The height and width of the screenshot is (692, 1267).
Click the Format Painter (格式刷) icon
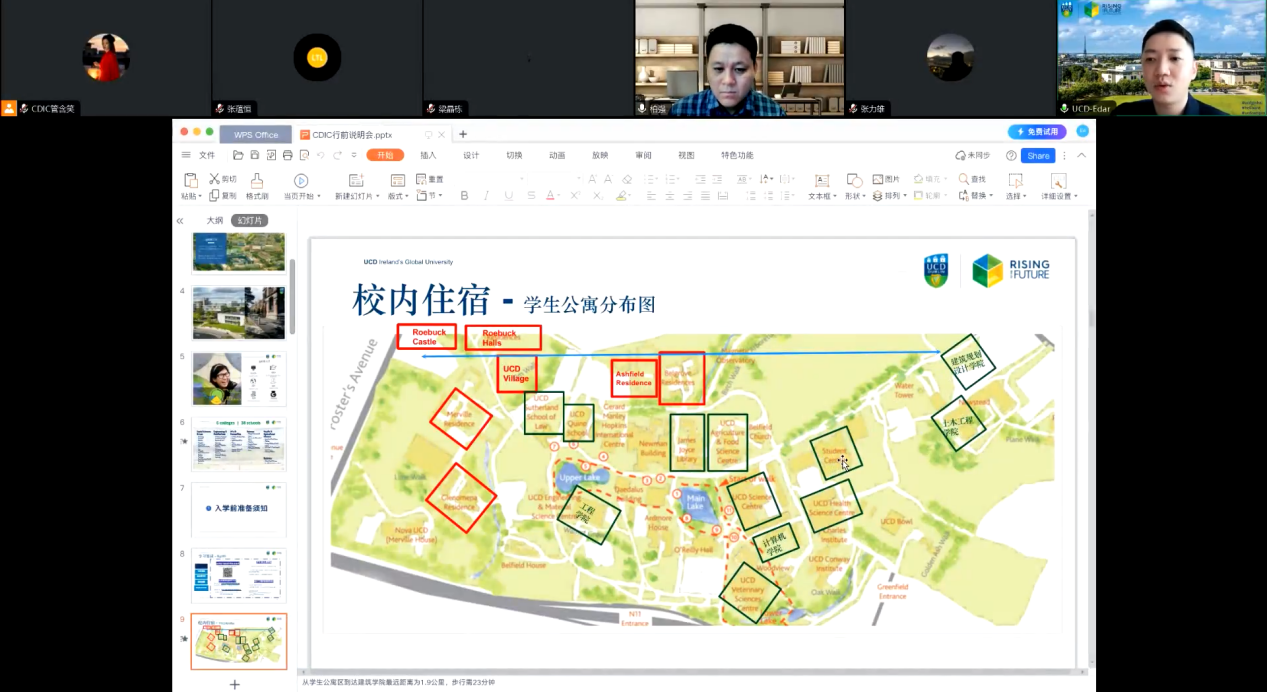pyautogui.click(x=257, y=181)
